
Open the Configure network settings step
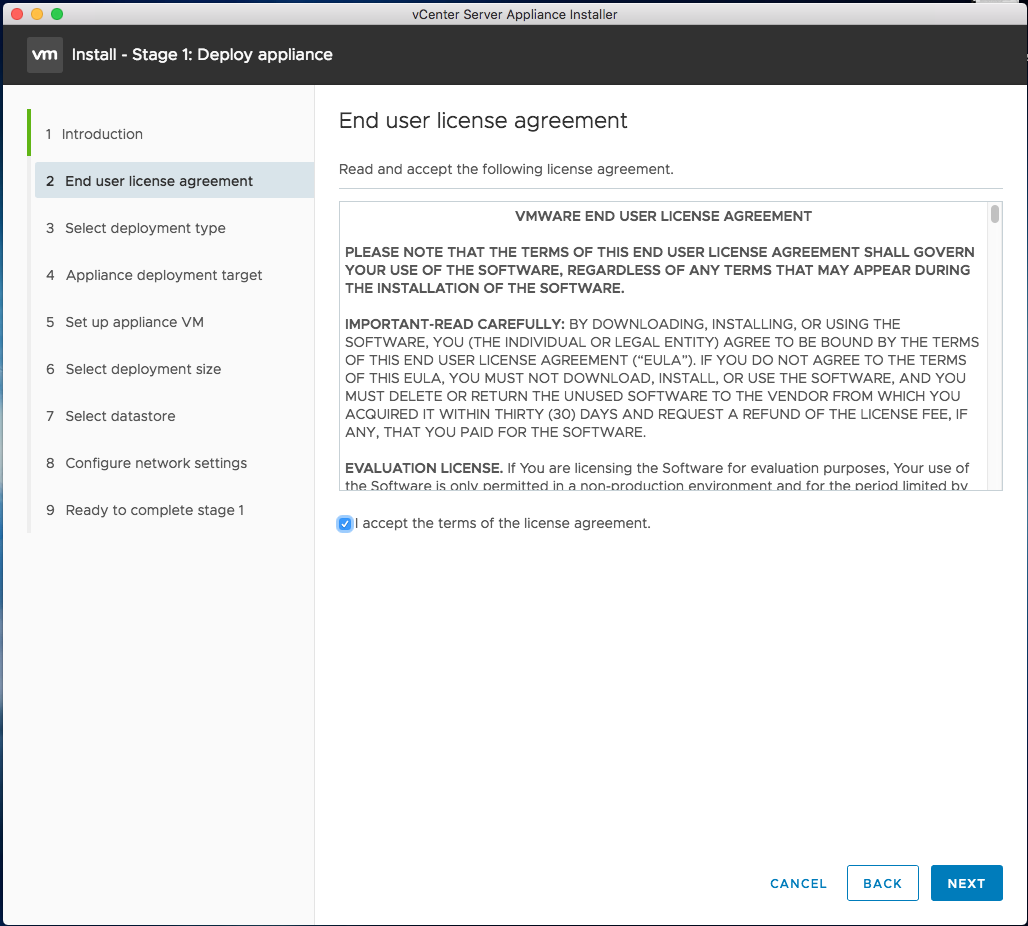coord(156,463)
